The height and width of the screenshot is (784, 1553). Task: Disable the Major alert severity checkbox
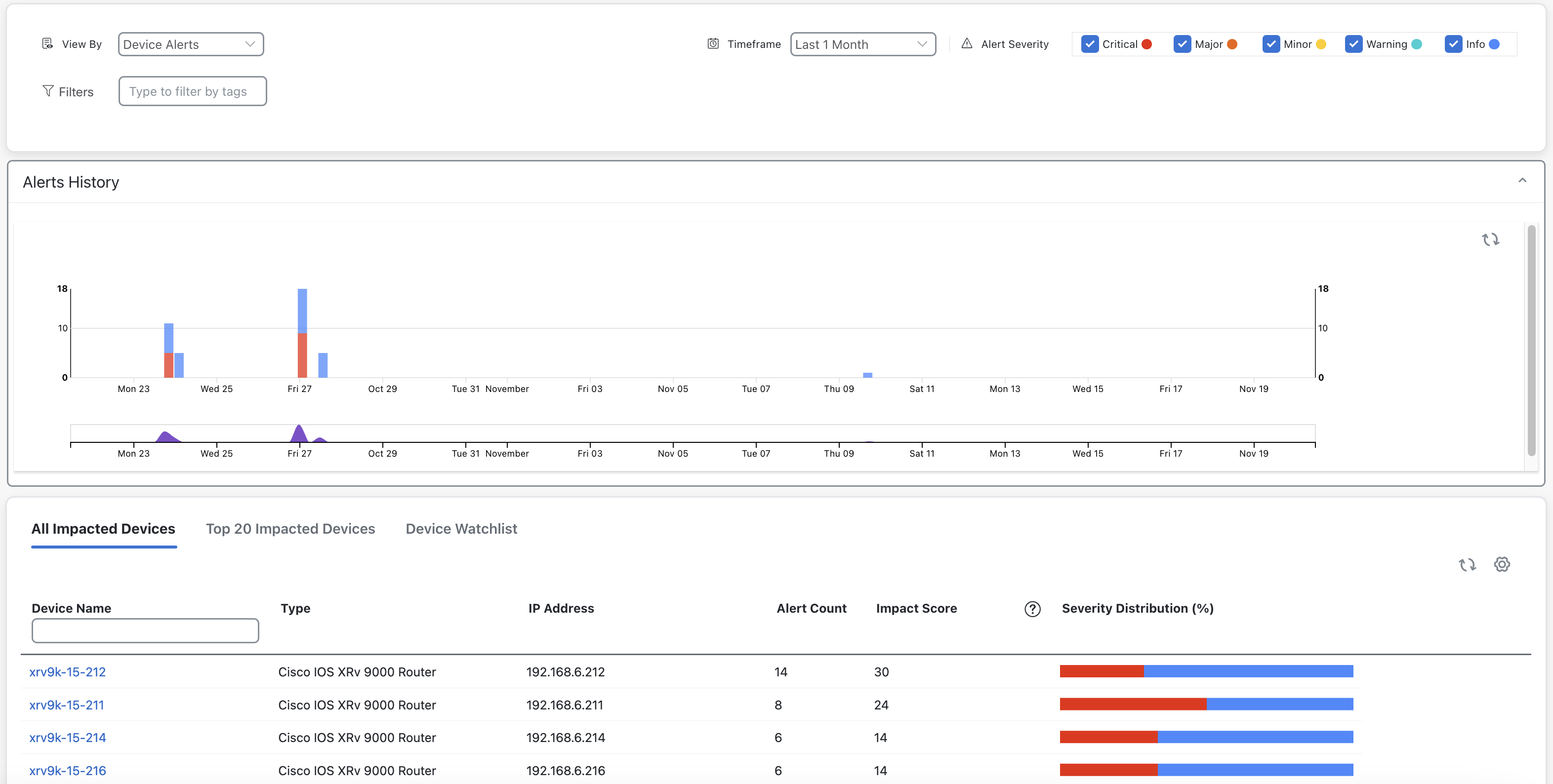point(1183,43)
